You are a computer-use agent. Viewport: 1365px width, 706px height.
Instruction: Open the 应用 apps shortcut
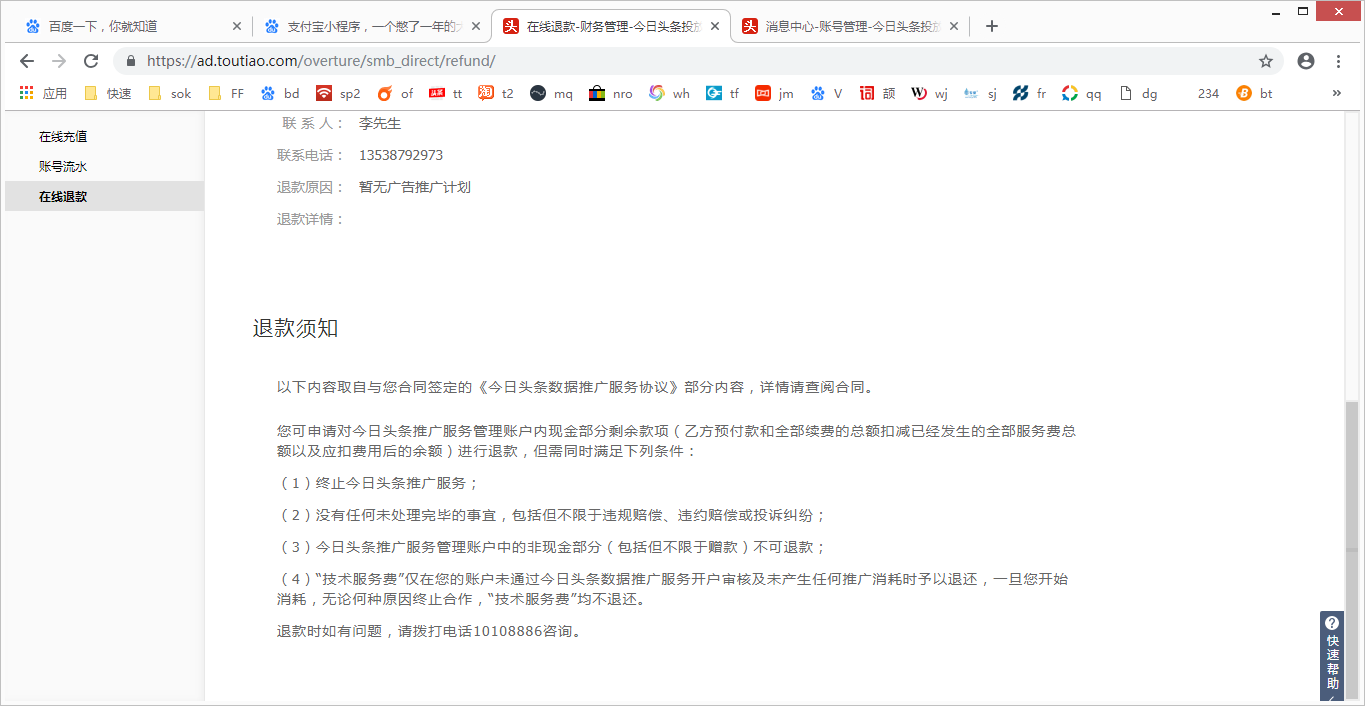click(x=43, y=93)
